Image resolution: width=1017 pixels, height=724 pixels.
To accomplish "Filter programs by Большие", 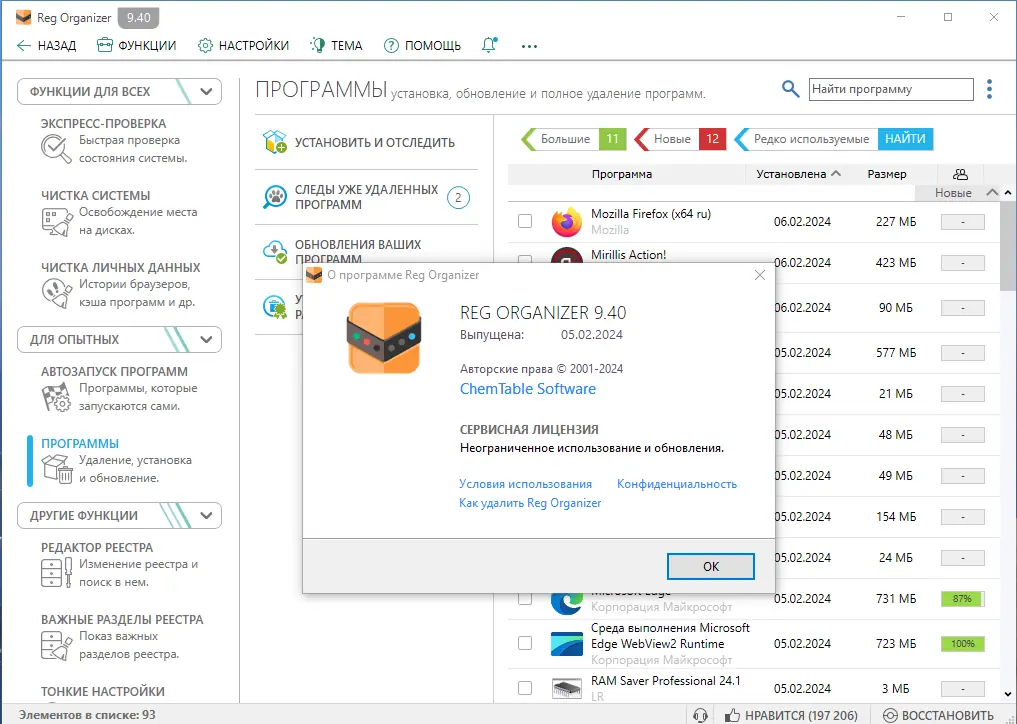I will tap(573, 139).
